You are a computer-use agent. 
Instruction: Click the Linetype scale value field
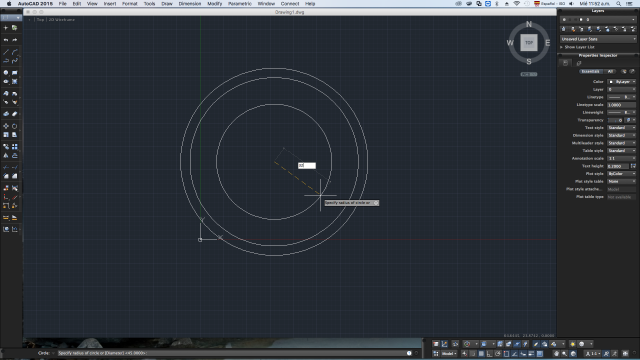pyautogui.click(x=622, y=105)
